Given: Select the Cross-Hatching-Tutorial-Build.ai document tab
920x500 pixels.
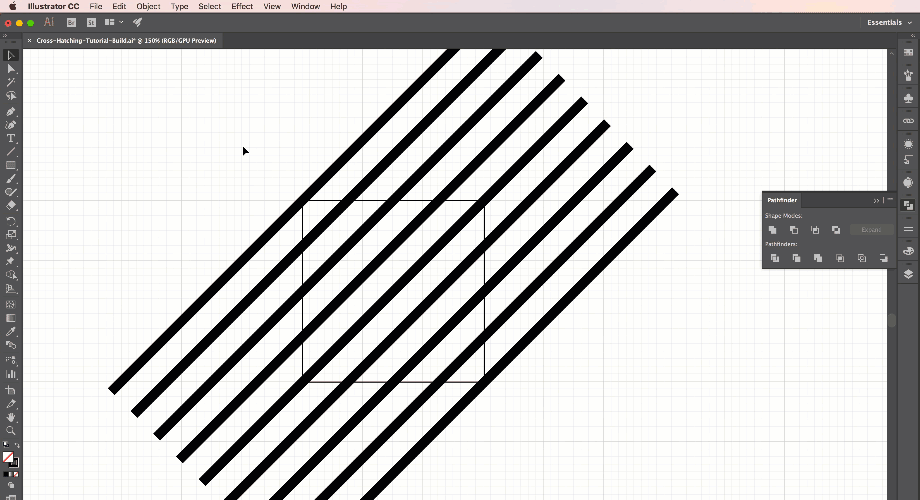Looking at the screenshot, I should [126, 40].
